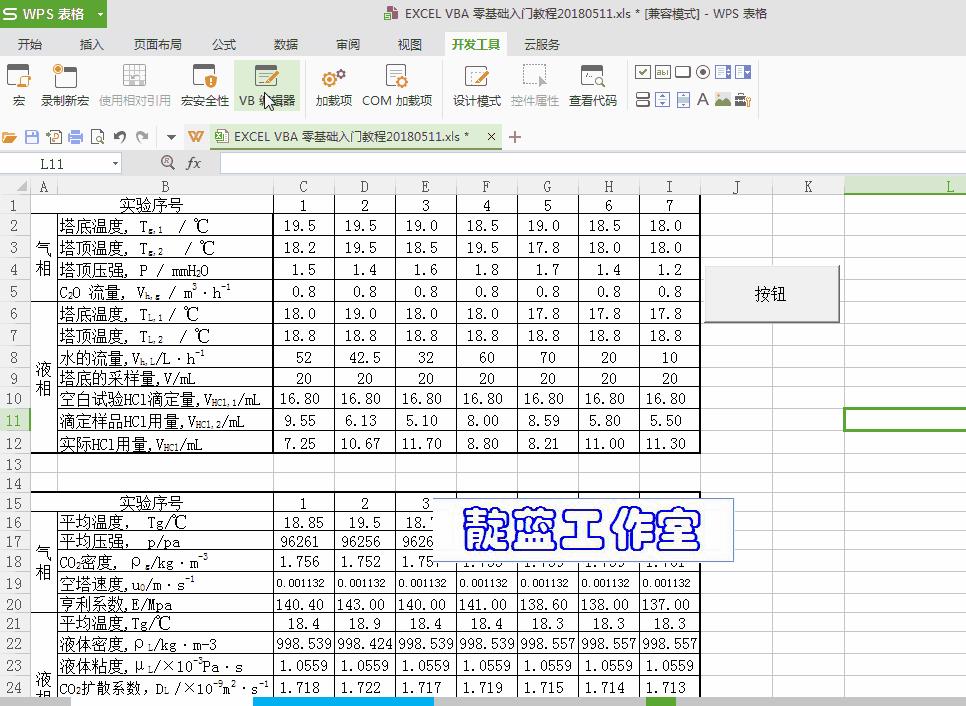Viewport: 966px width, 706px height.
Task: Select the option (radio) button control
Action: (x=701, y=72)
